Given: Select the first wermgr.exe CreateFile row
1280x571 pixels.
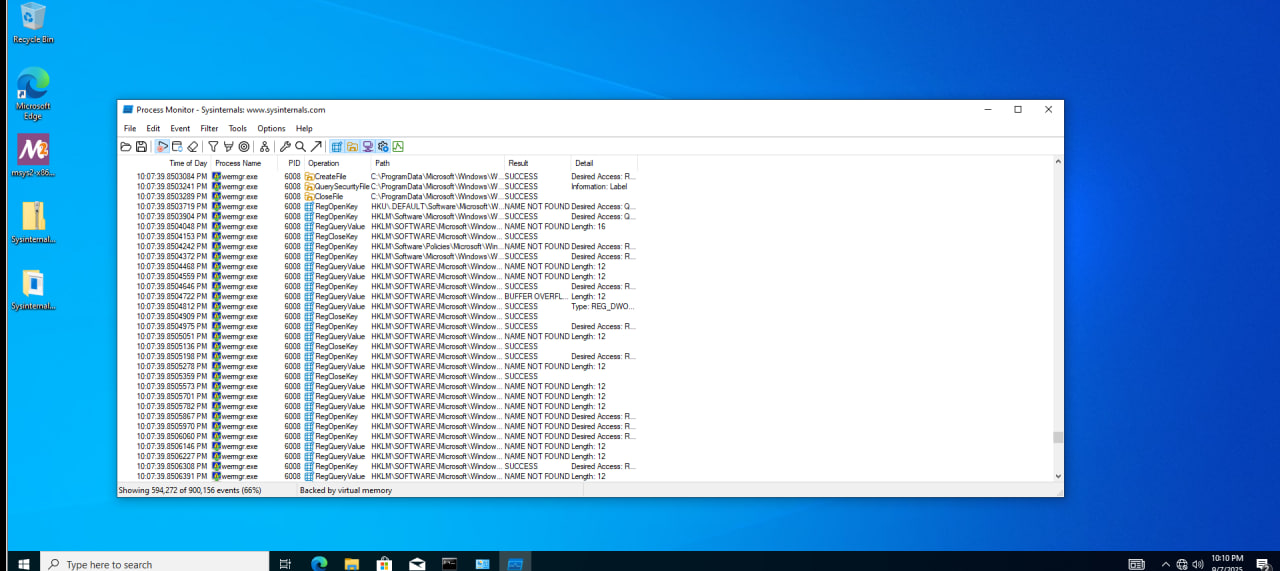Looking at the screenshot, I should 330,176.
